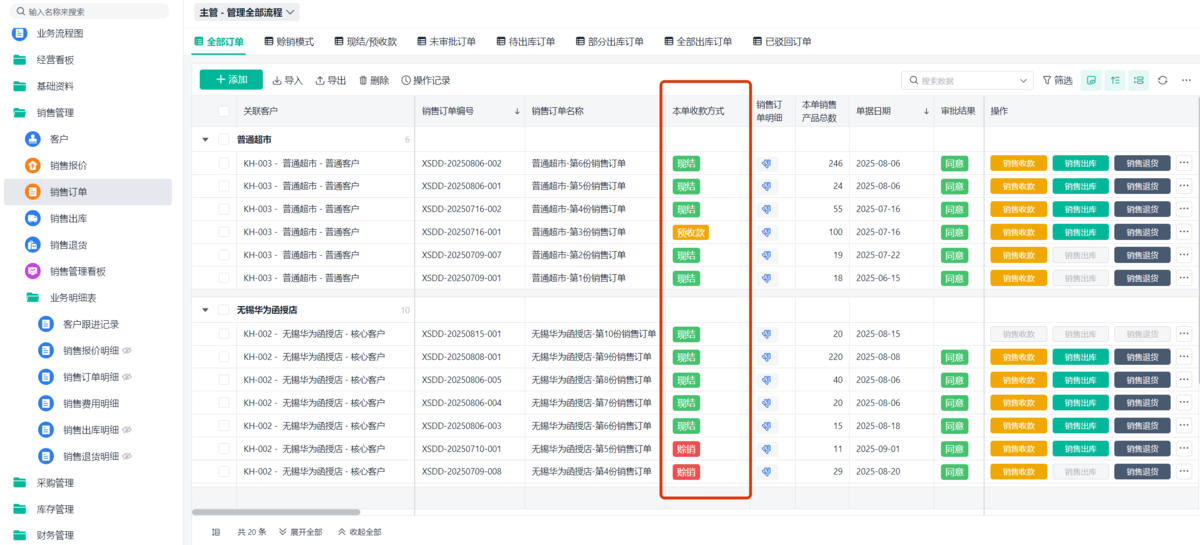Viewport: 1200px width, 545px height.
Task: Select row checkbox for XSDD-20250716-002
Action: 224,209
